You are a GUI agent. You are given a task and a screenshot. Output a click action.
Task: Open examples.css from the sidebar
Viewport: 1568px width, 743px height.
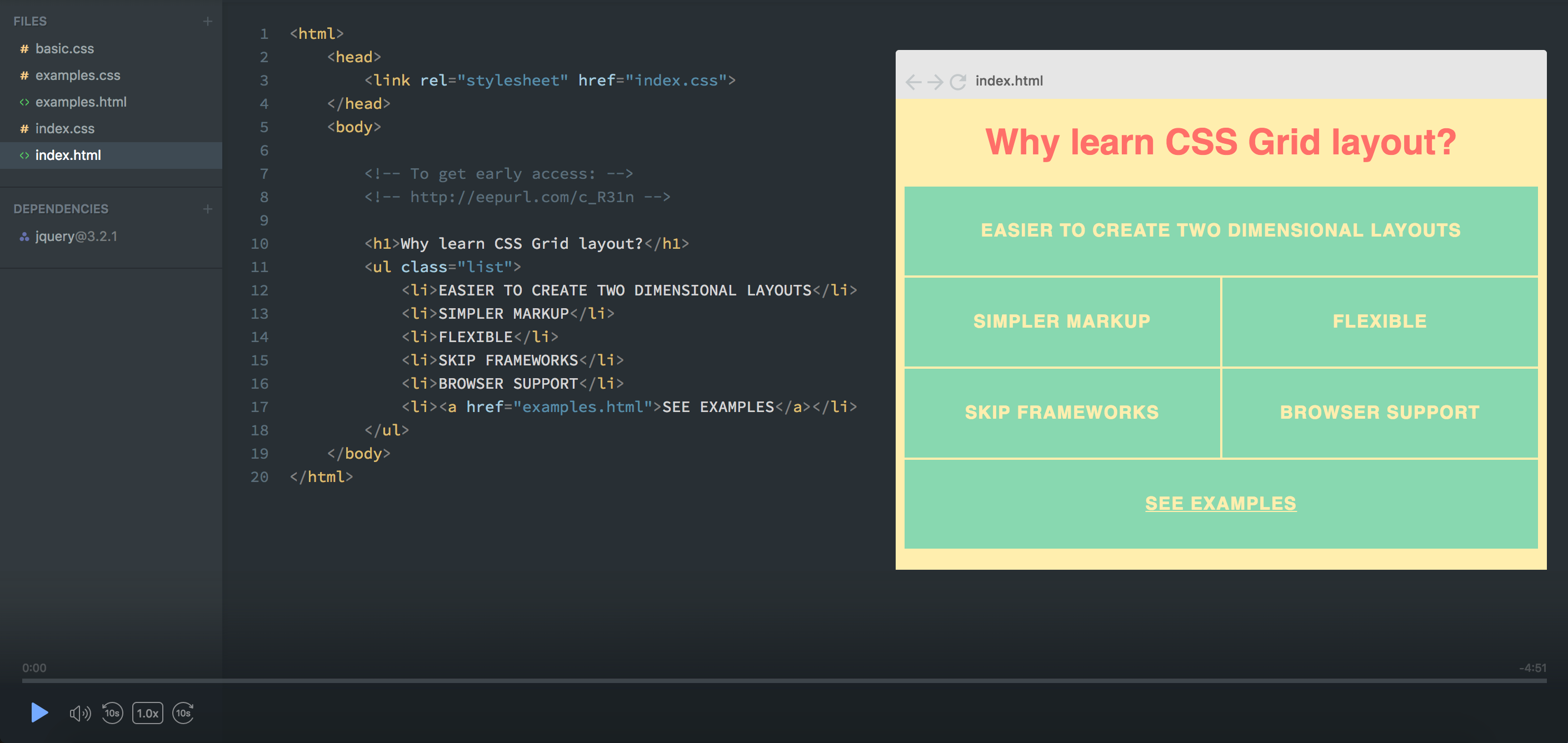[77, 75]
